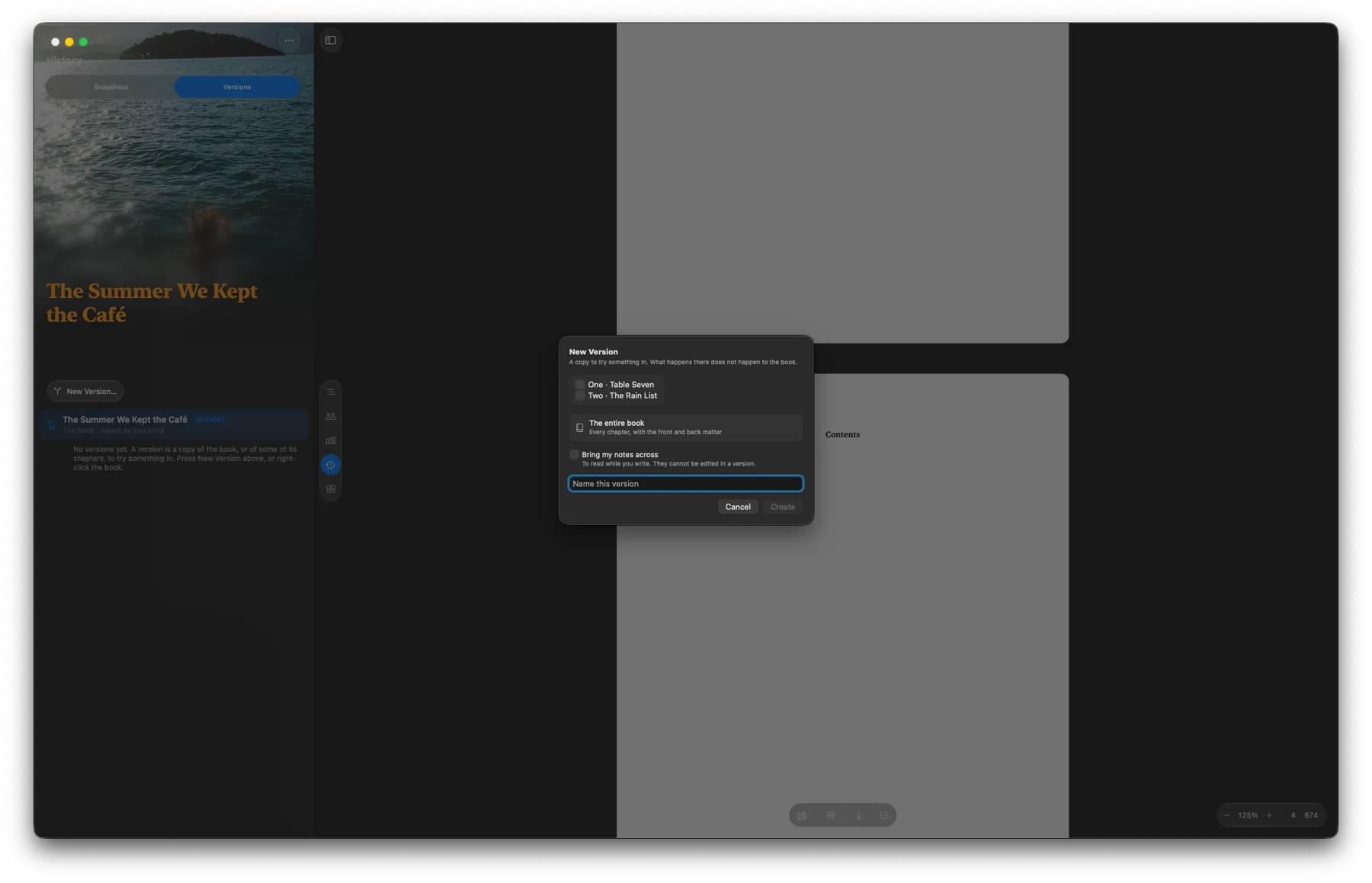Open the characters people sidebar icon
Image resolution: width=1372 pixels, height=883 pixels.
331,416
